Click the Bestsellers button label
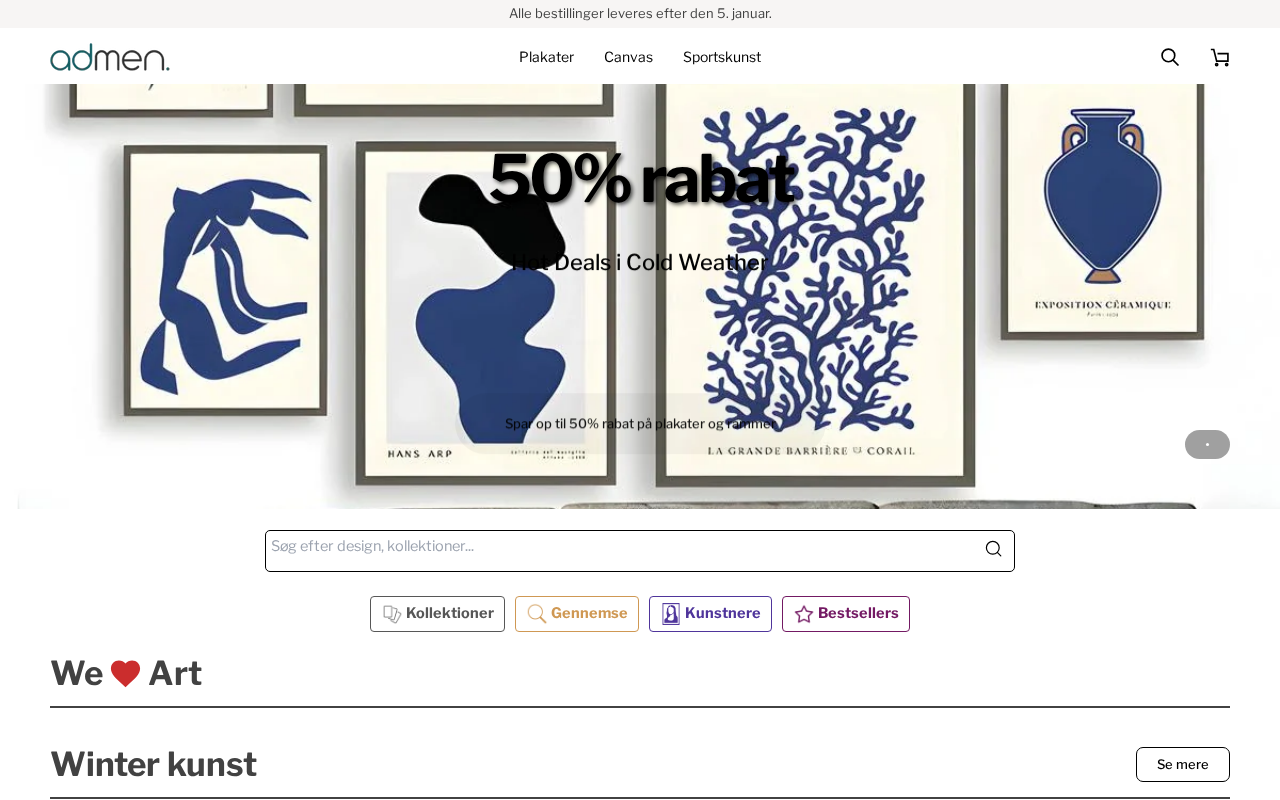 pos(858,613)
